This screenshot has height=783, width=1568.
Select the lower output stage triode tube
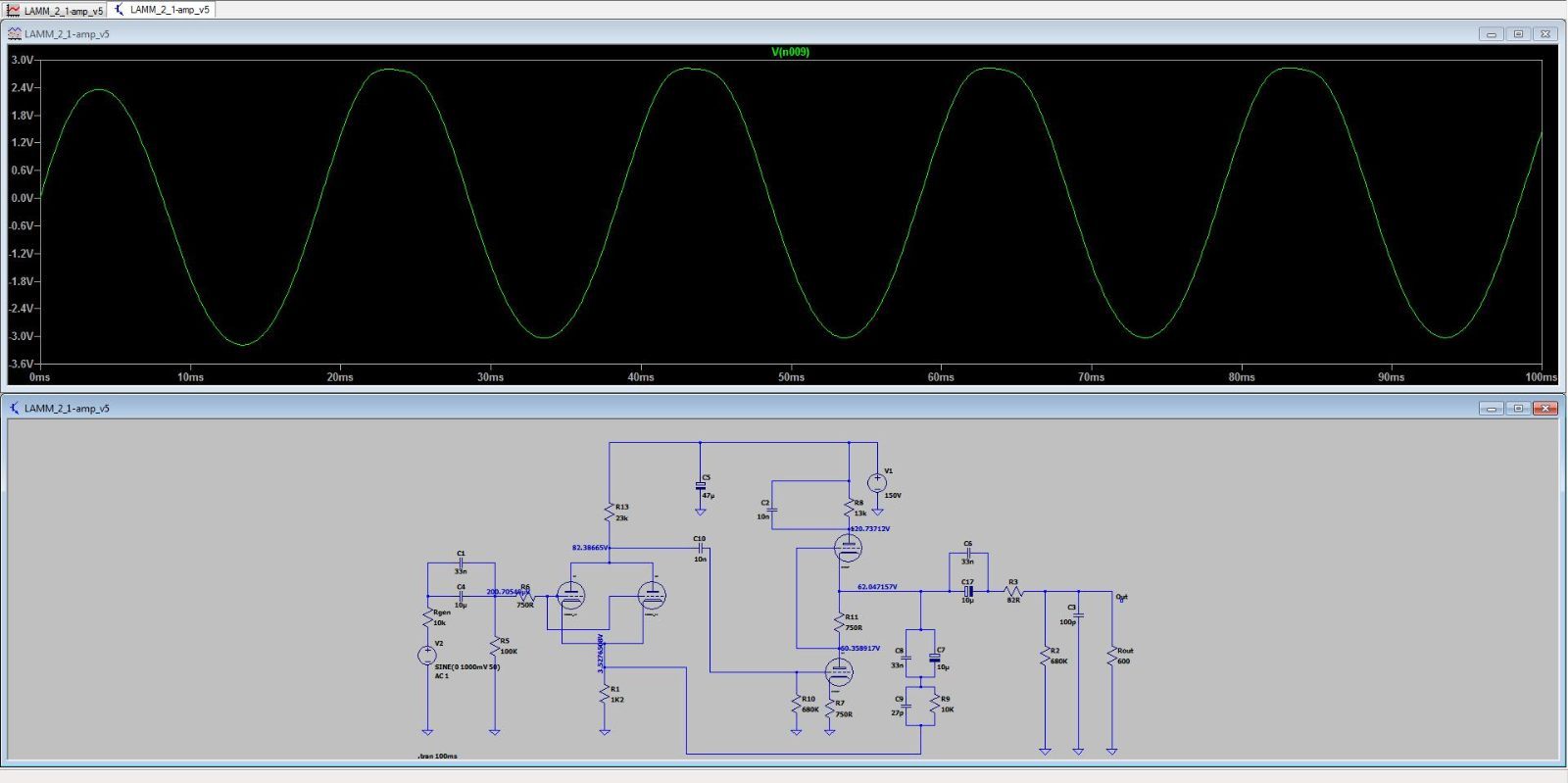(x=839, y=672)
